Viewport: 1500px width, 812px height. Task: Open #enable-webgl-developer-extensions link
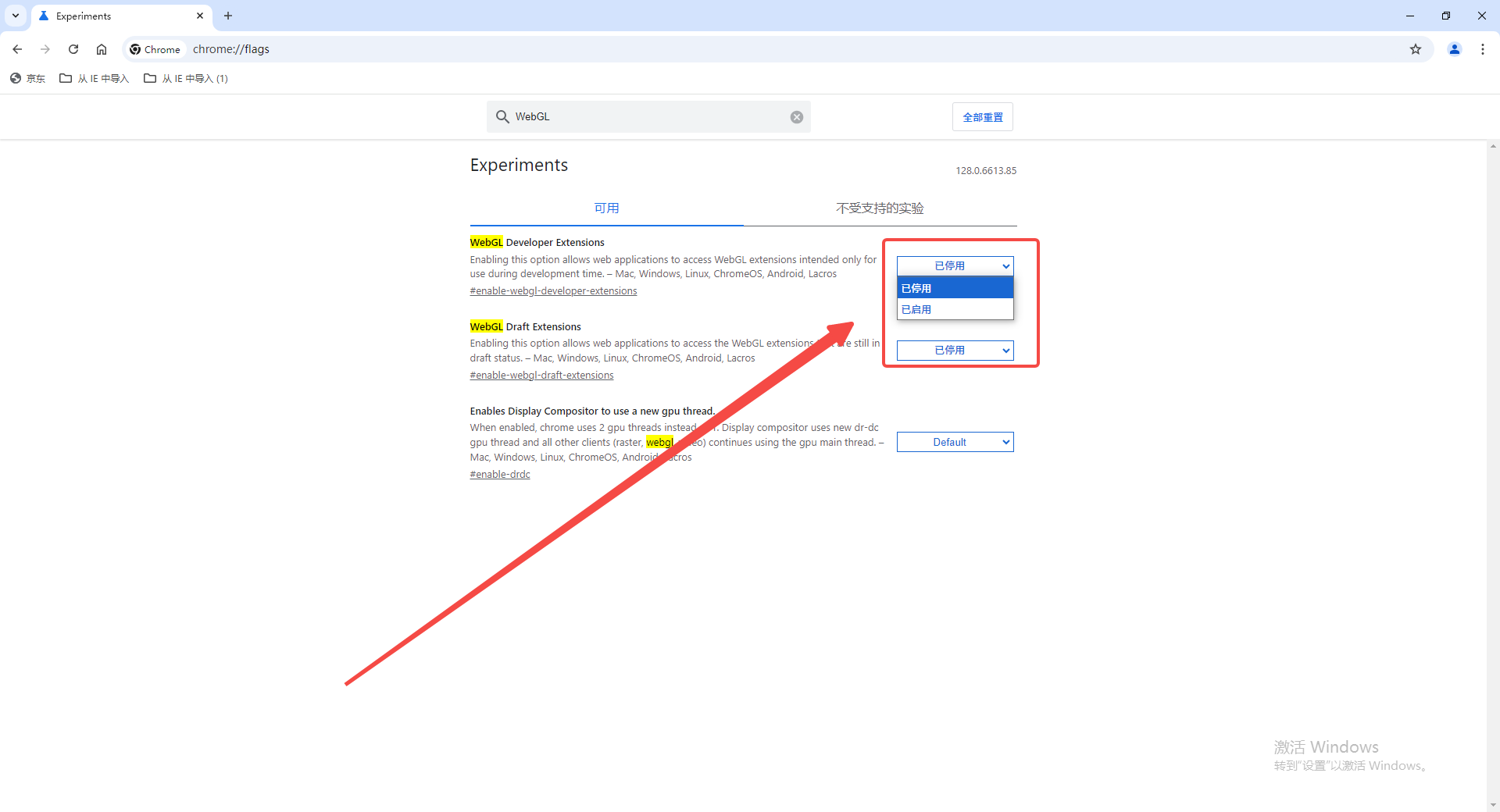pyautogui.click(x=553, y=291)
